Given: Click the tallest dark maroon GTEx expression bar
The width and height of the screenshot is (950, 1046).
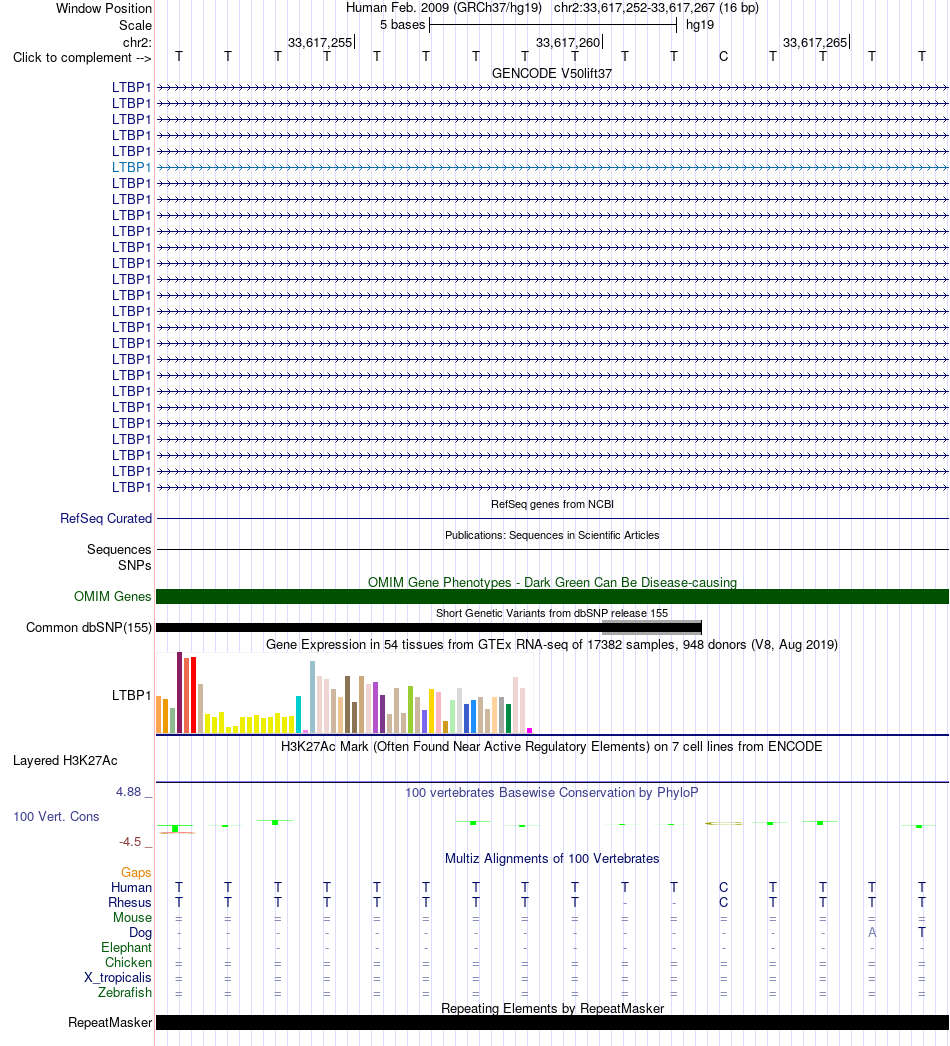Looking at the screenshot, I should 179,692.
